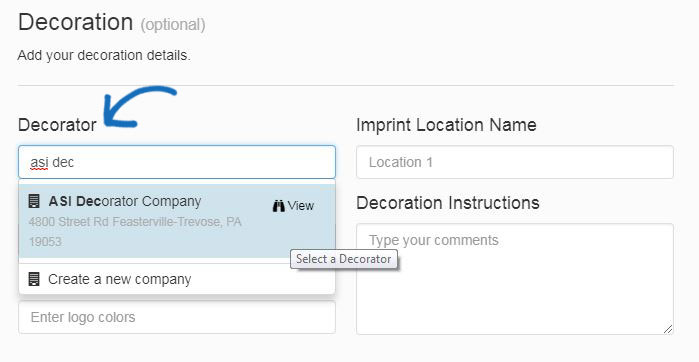Click the suggestion address 4800 Street Rd

pos(135,231)
